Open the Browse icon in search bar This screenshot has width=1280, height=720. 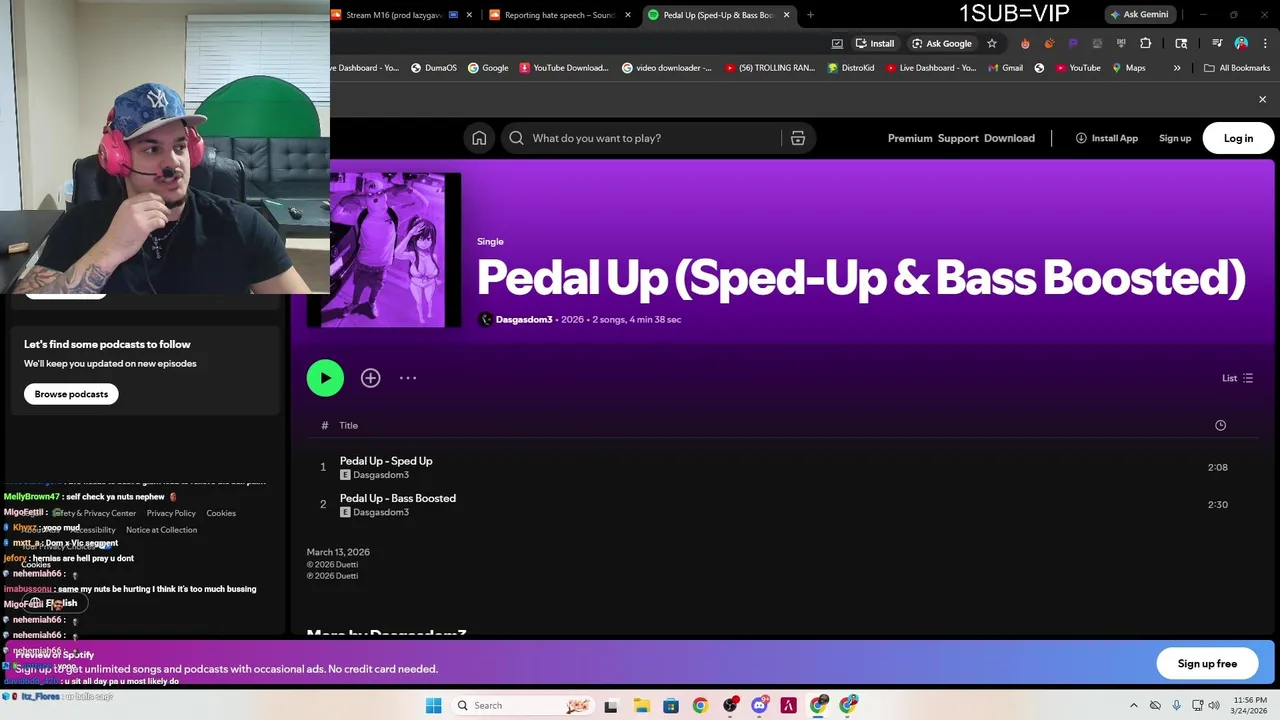(798, 138)
